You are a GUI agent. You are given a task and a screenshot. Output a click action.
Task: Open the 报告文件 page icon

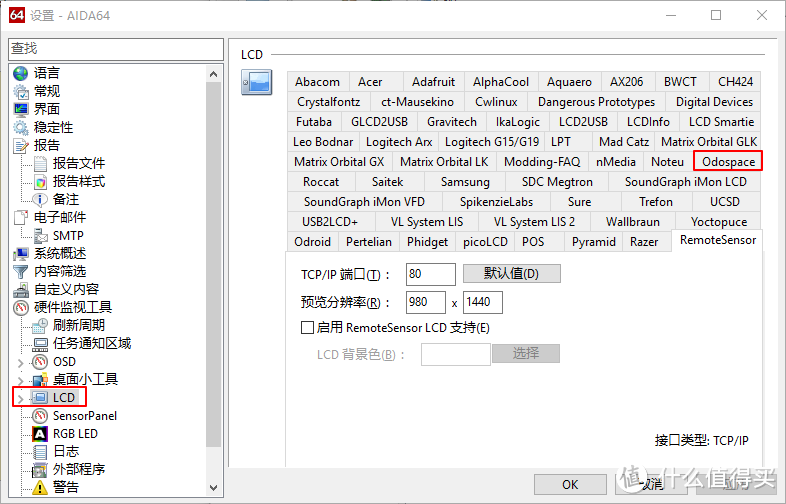coord(40,163)
